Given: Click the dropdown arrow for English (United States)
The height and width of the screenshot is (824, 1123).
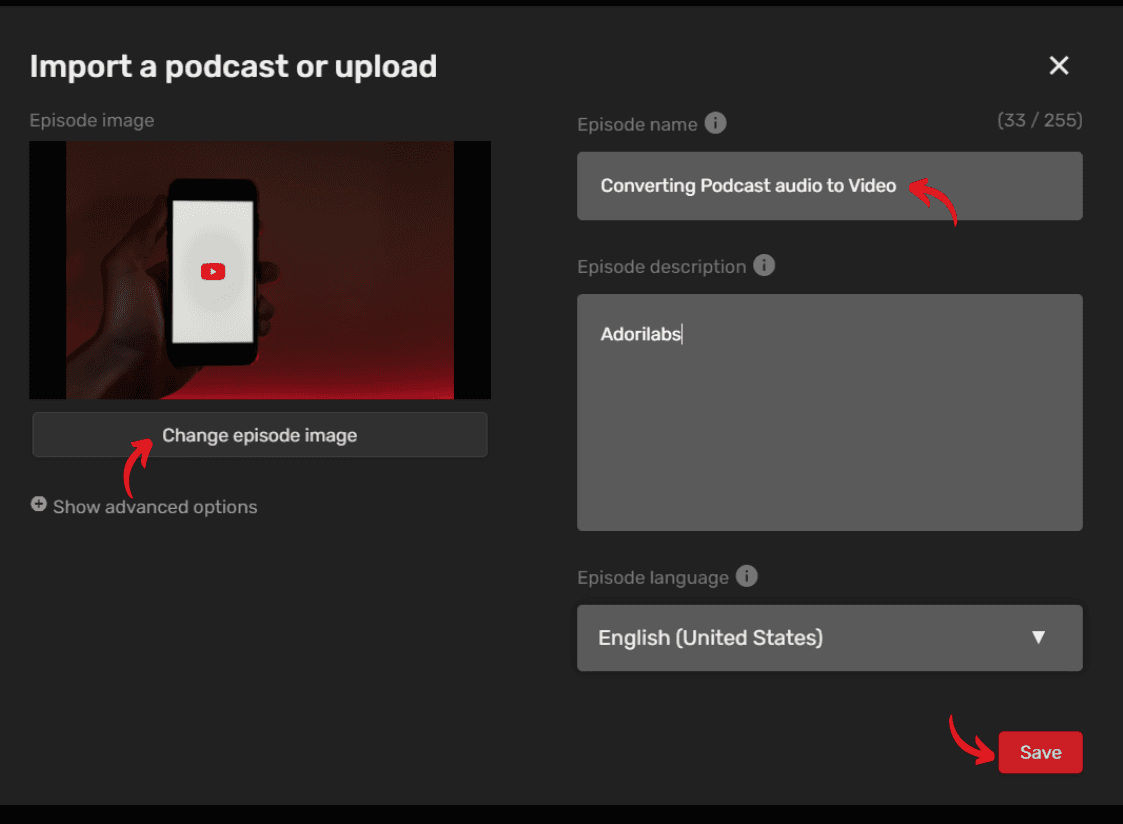Looking at the screenshot, I should [x=1038, y=637].
